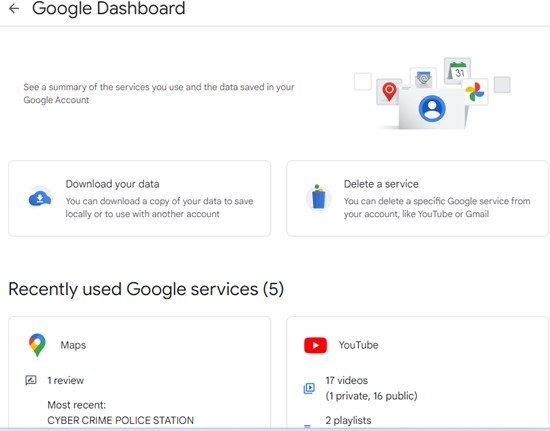Click the blue account avatar in header illustration

coord(432,109)
